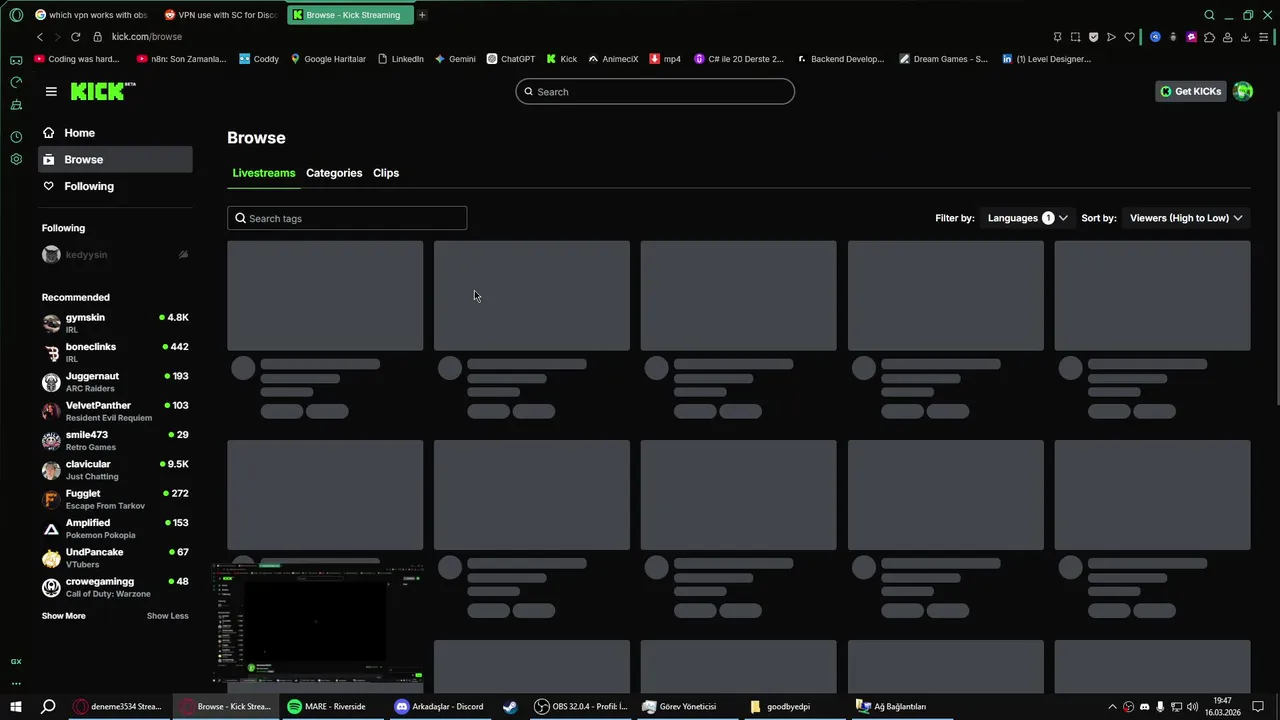Click the browser snapshot icon
Screen dimensions: 1280x720
(1075, 37)
